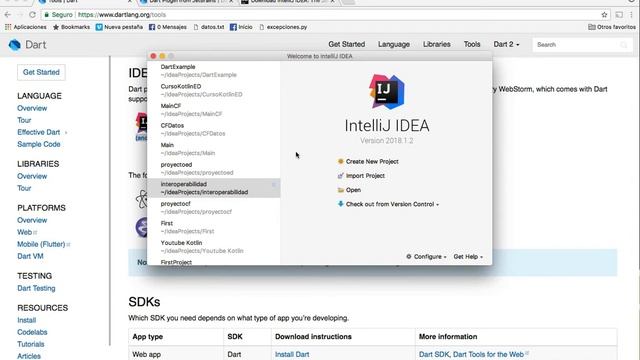Open Codelabs in sidebar

(32, 332)
